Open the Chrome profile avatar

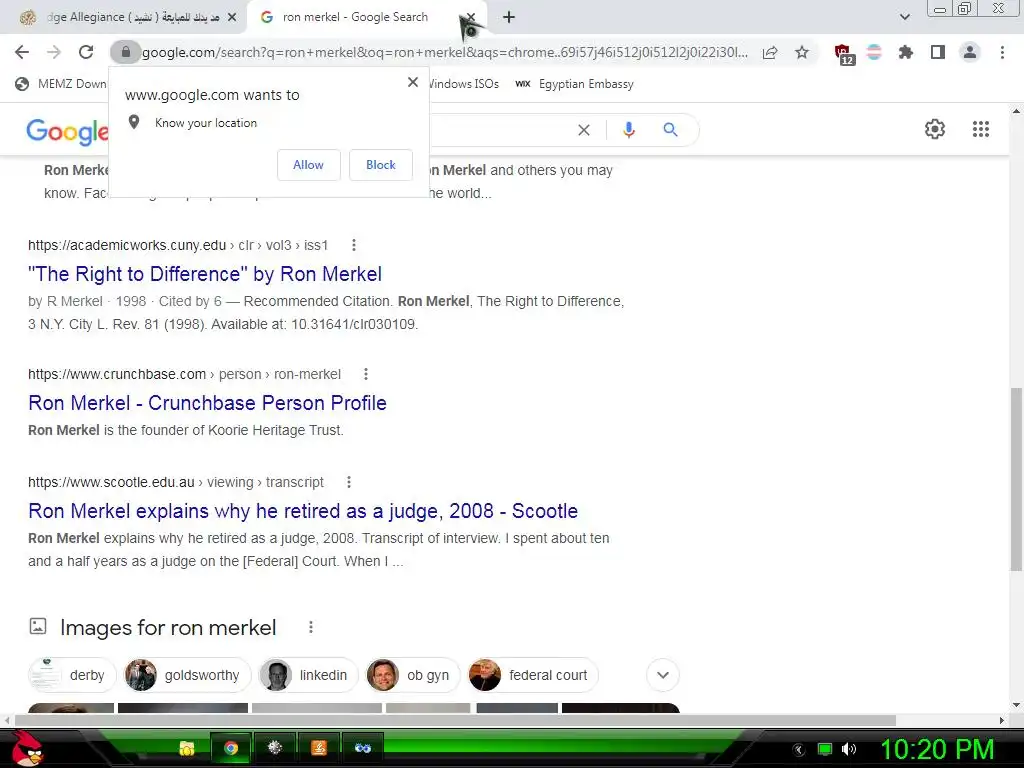pos(970,52)
